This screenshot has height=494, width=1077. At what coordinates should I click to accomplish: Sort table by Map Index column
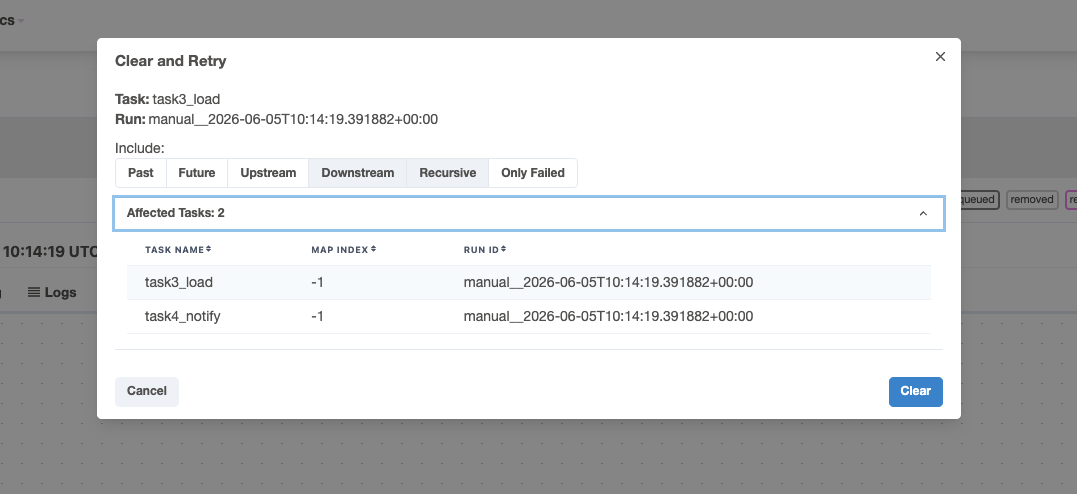344,249
